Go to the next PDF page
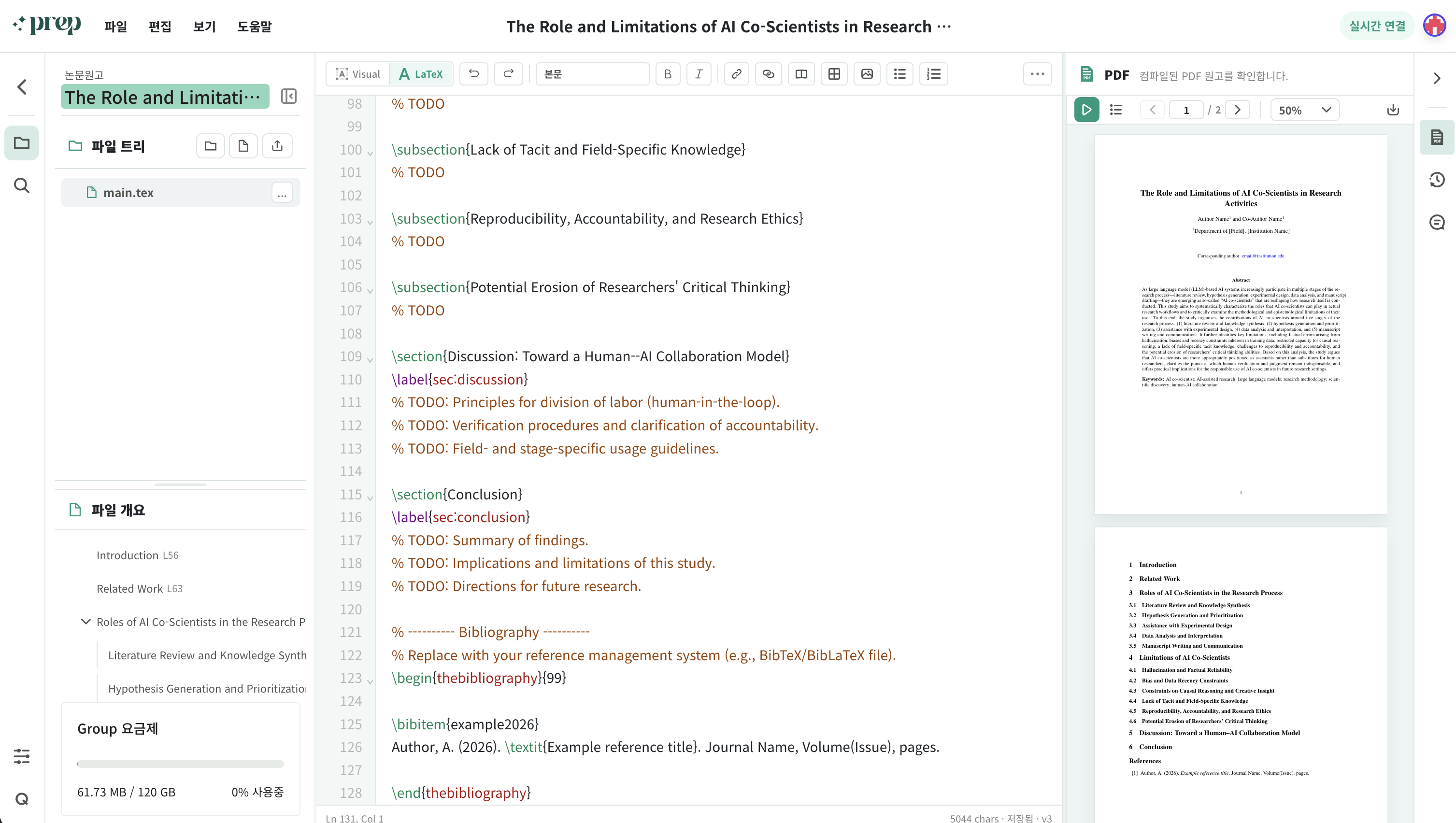The width and height of the screenshot is (1456, 823). pyautogui.click(x=1237, y=110)
